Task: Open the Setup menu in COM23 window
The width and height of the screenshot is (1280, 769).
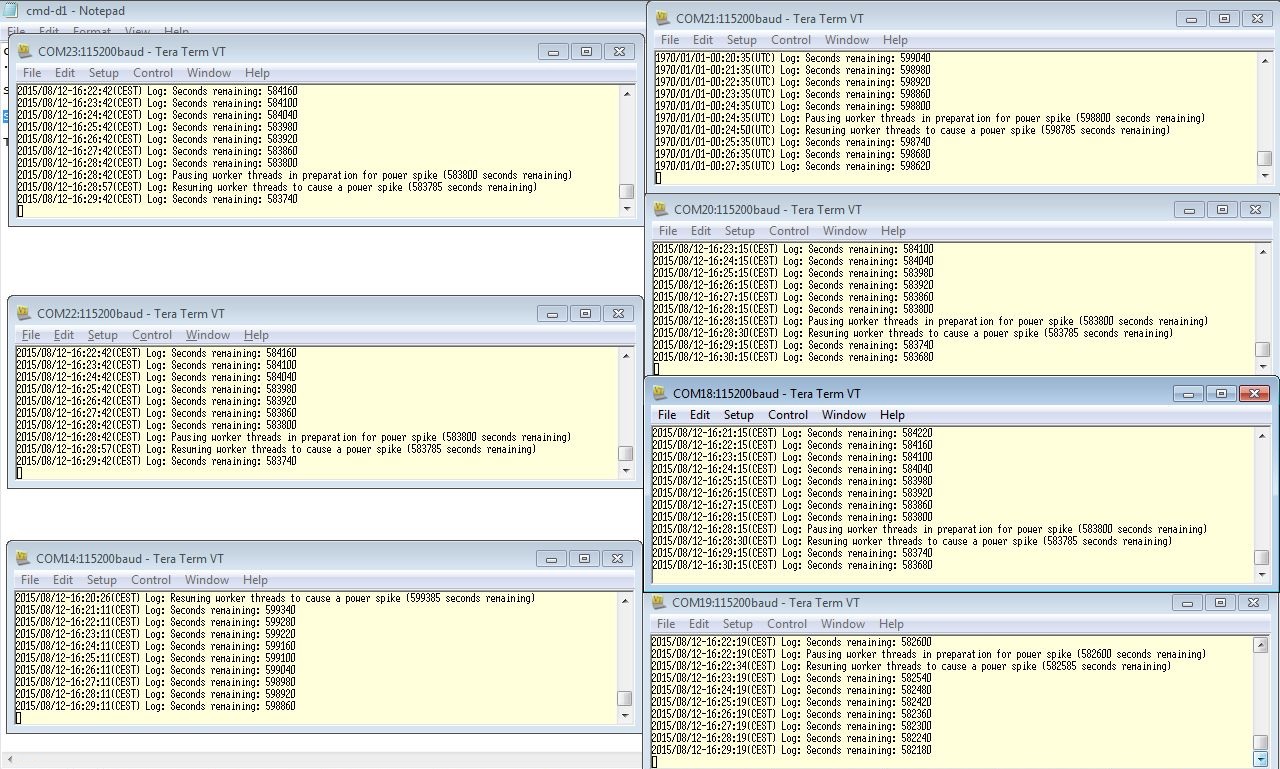Action: pyautogui.click(x=103, y=73)
